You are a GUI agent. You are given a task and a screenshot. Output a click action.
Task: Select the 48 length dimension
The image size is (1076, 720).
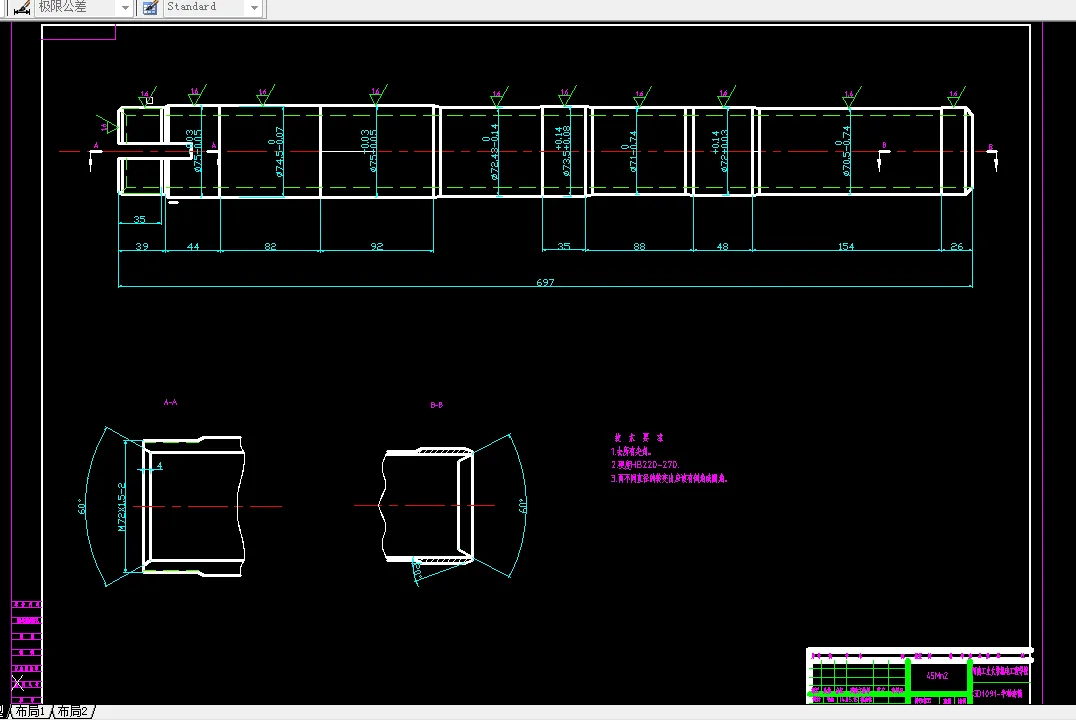[723, 246]
